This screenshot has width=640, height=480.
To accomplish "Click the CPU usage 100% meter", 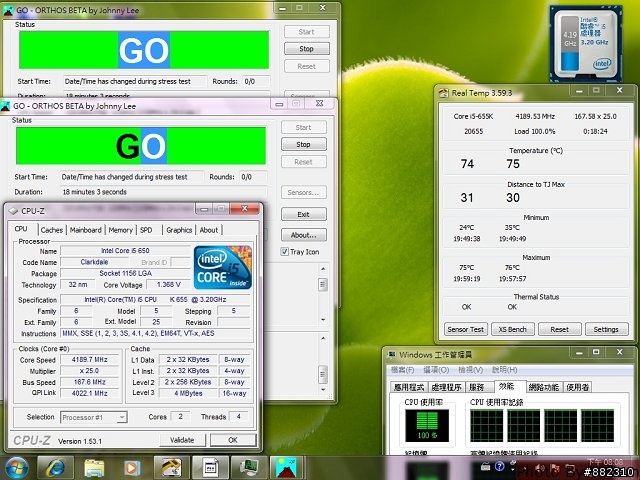I will click(427, 426).
